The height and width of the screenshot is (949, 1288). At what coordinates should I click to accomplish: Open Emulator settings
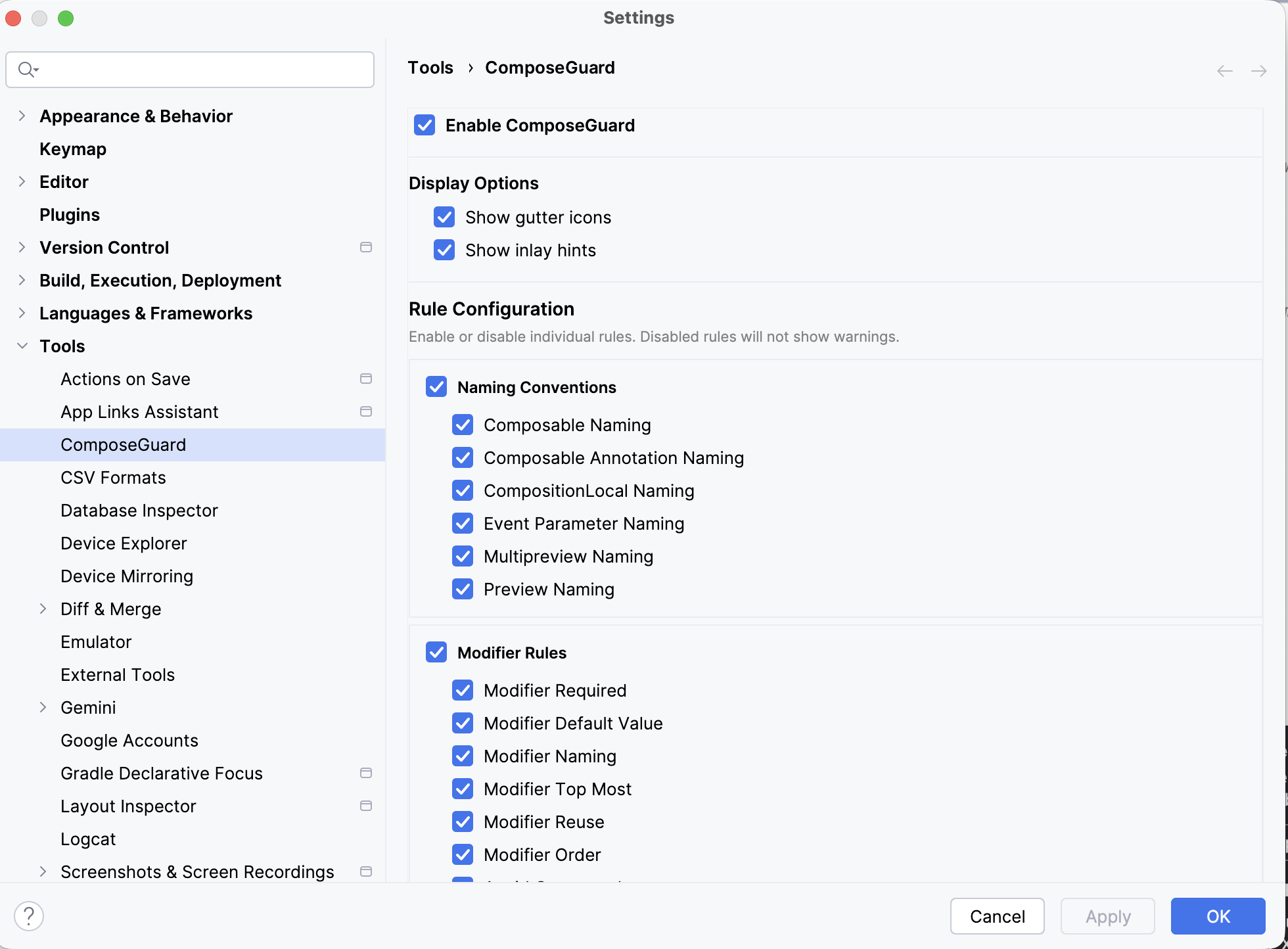[96, 642]
